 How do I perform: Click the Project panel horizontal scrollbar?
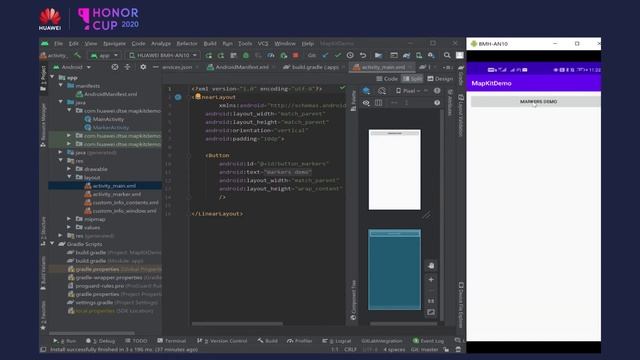[91, 333]
